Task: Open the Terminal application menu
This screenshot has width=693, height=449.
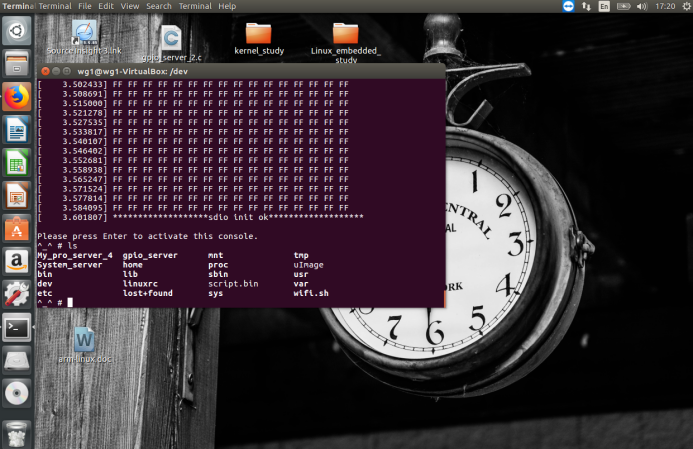Action: coord(55,6)
